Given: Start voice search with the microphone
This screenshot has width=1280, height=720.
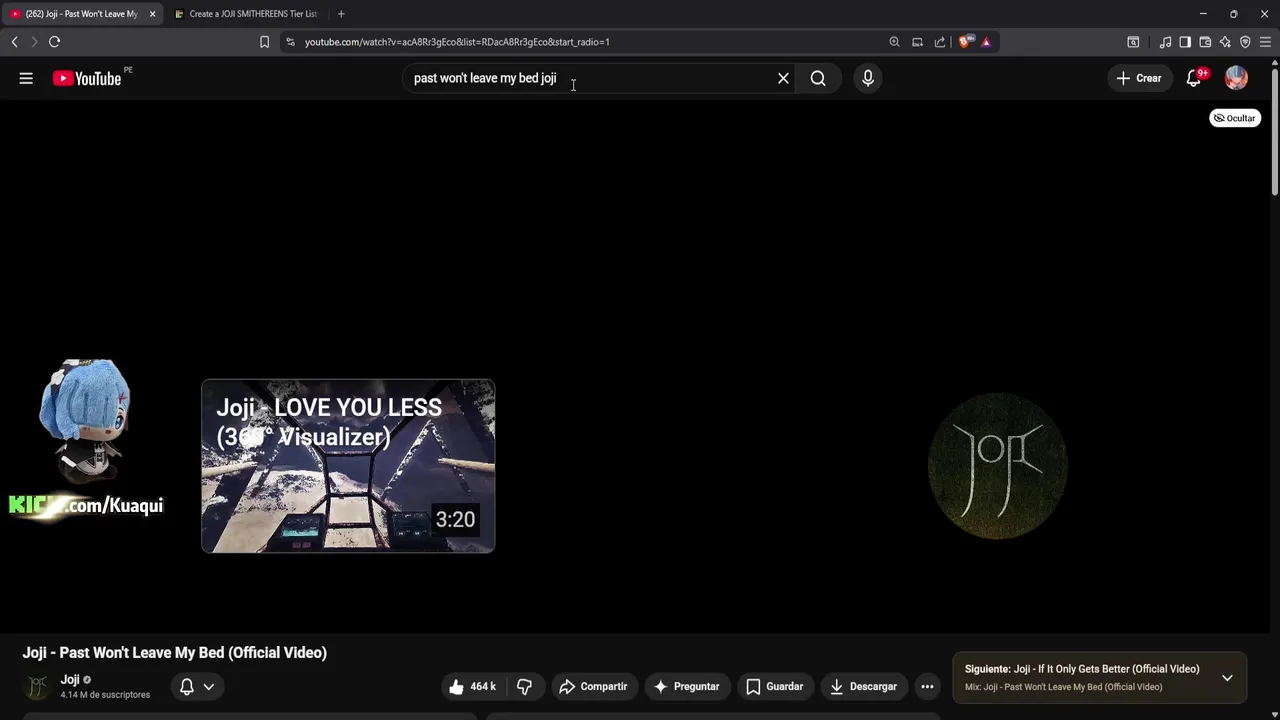Looking at the screenshot, I should (868, 78).
